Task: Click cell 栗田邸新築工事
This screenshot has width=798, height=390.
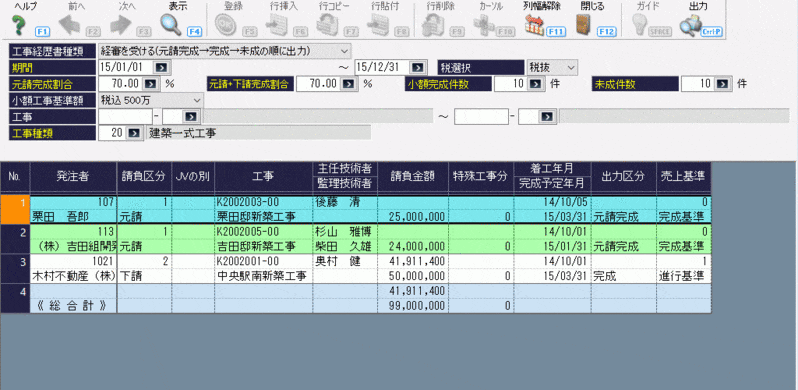Action: (263, 217)
